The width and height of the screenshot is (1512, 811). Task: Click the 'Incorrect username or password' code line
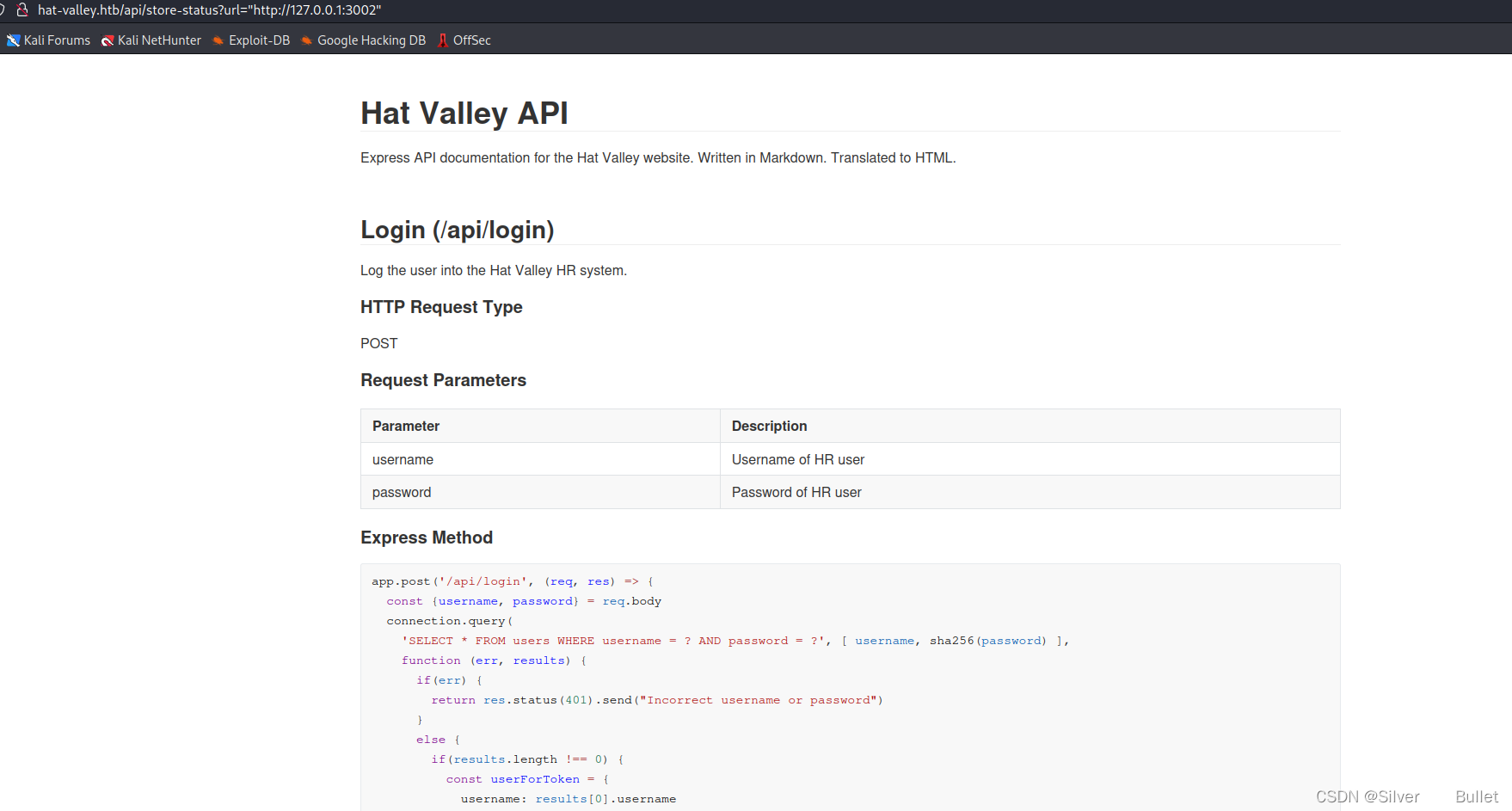coord(657,700)
